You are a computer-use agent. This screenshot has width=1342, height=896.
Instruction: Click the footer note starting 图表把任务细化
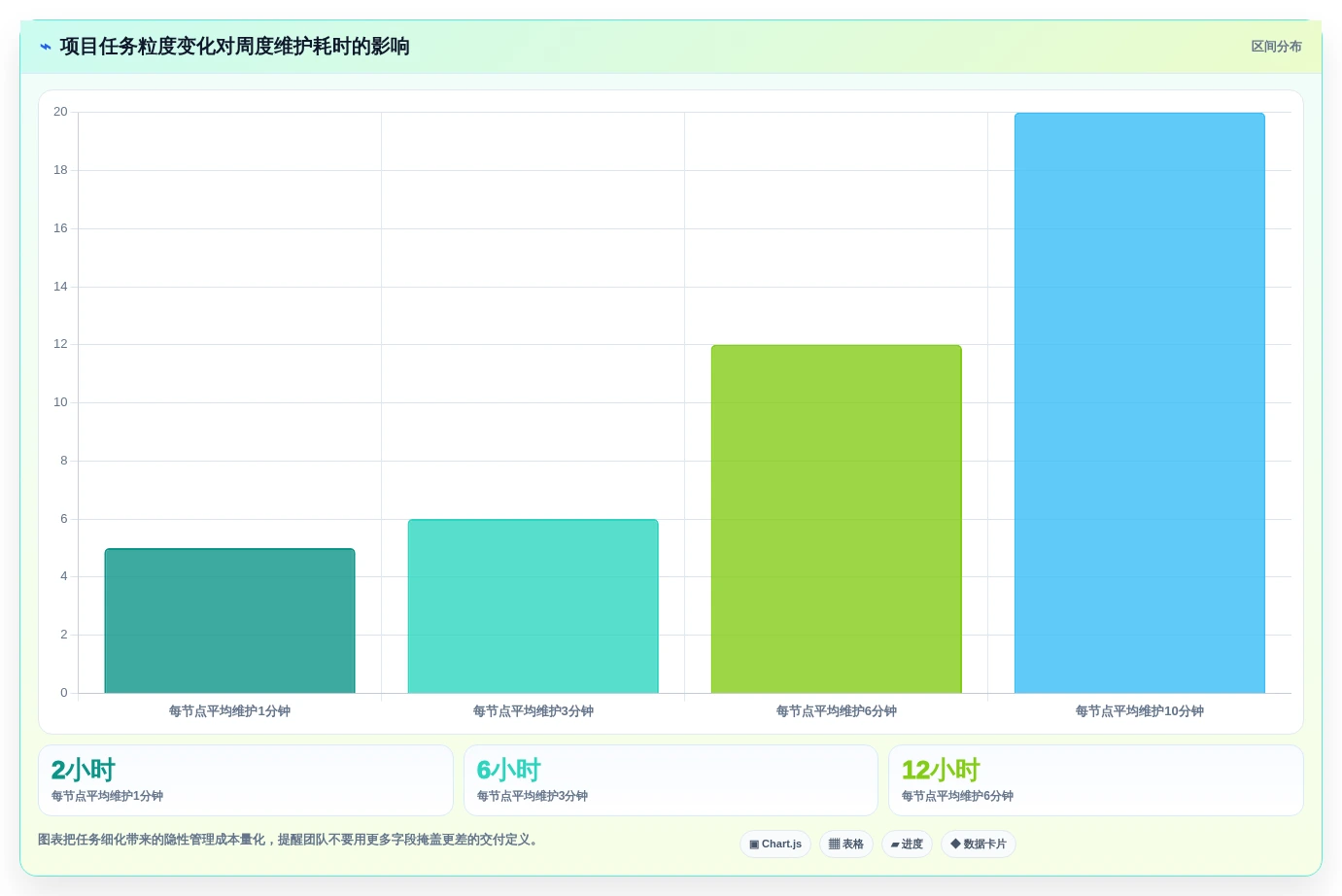(289, 840)
